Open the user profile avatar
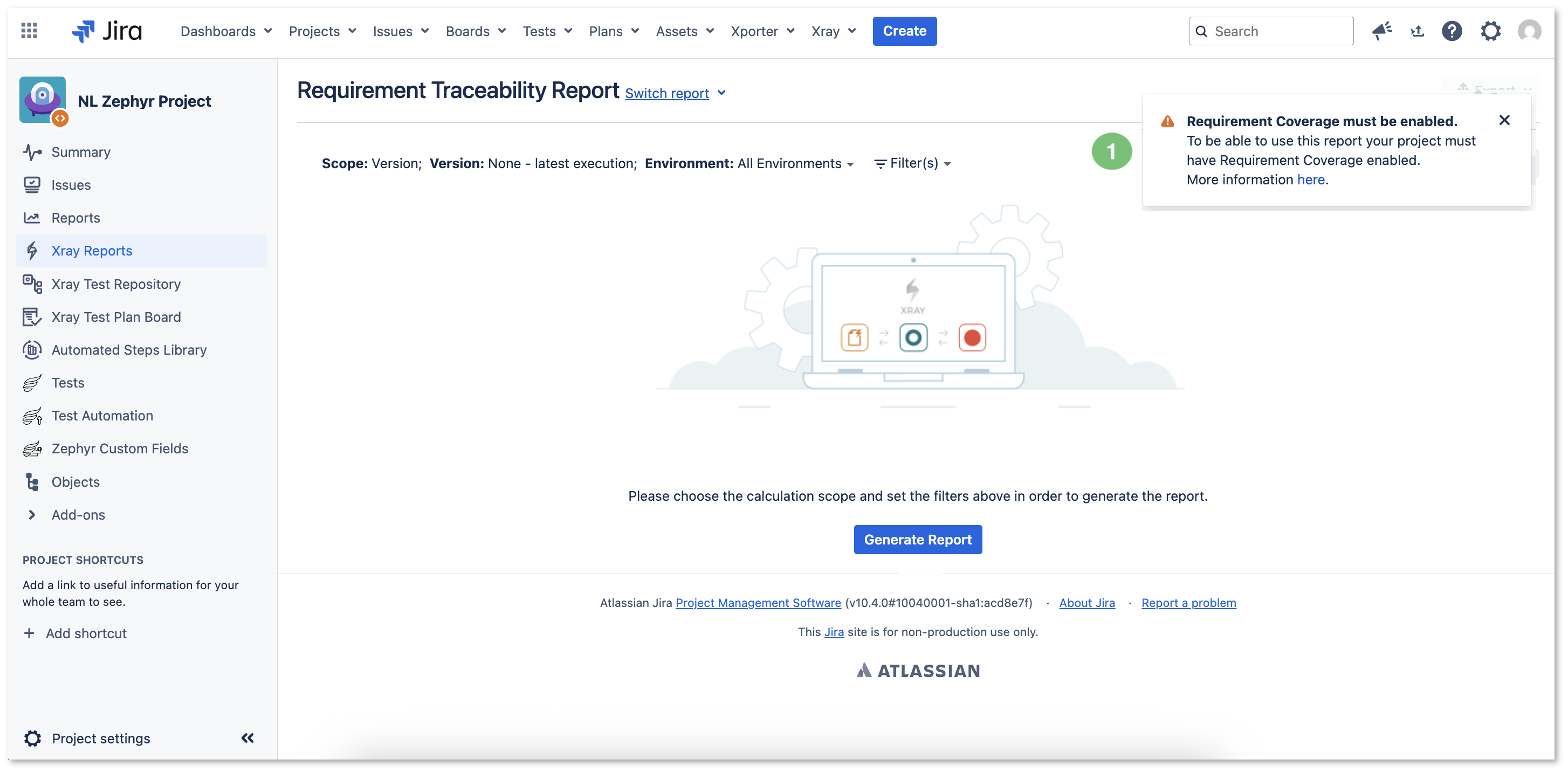 (x=1529, y=30)
